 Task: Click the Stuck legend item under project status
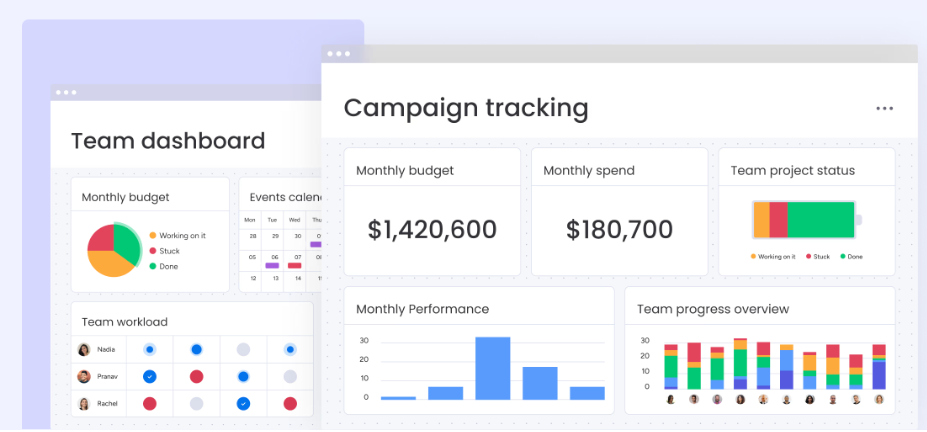coord(817,257)
